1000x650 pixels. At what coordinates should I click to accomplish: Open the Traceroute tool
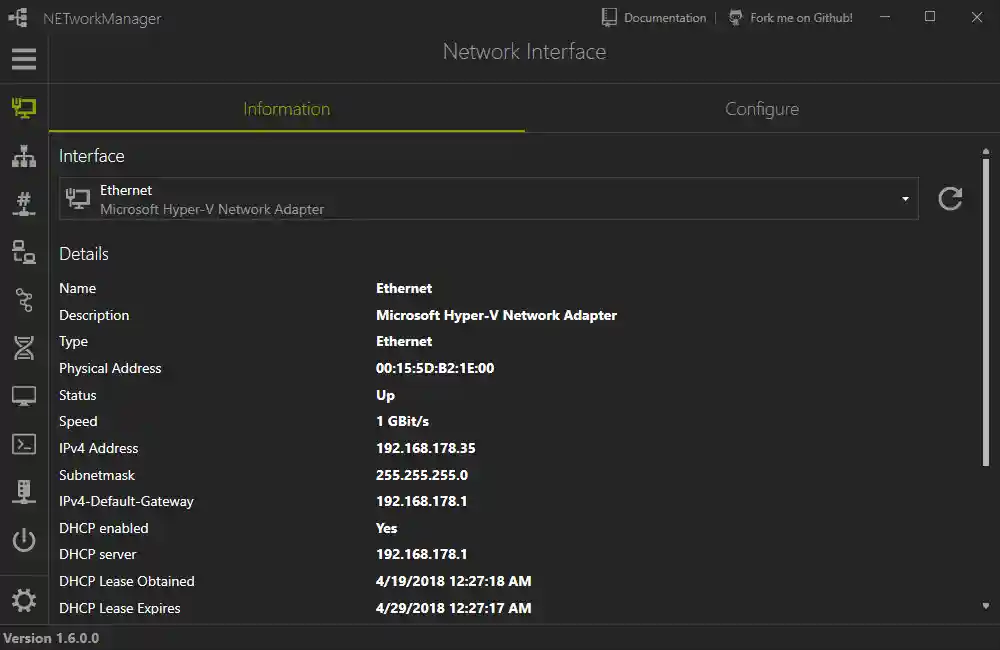click(x=23, y=300)
